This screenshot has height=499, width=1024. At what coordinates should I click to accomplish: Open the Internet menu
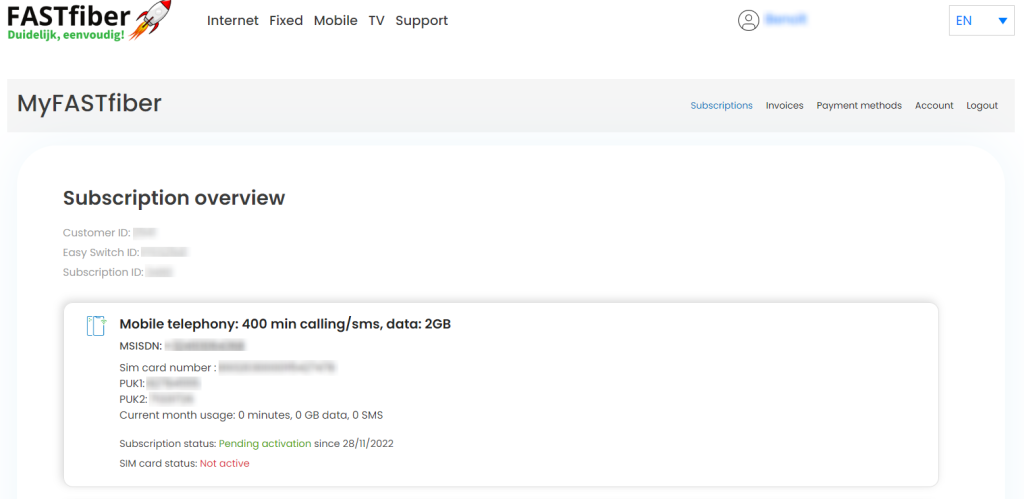pyautogui.click(x=232, y=20)
